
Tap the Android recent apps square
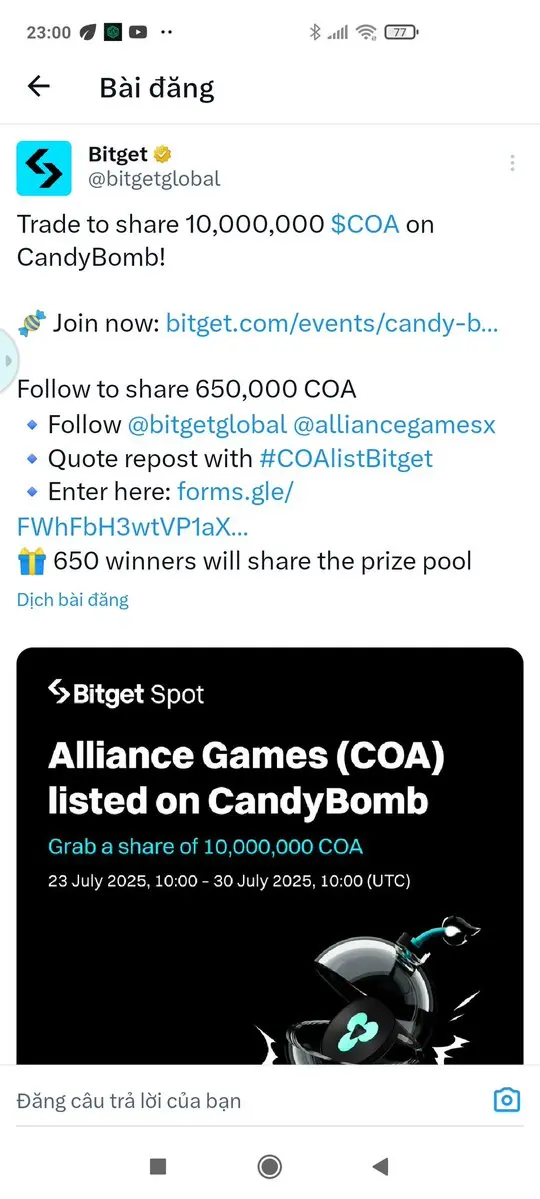(158, 1166)
